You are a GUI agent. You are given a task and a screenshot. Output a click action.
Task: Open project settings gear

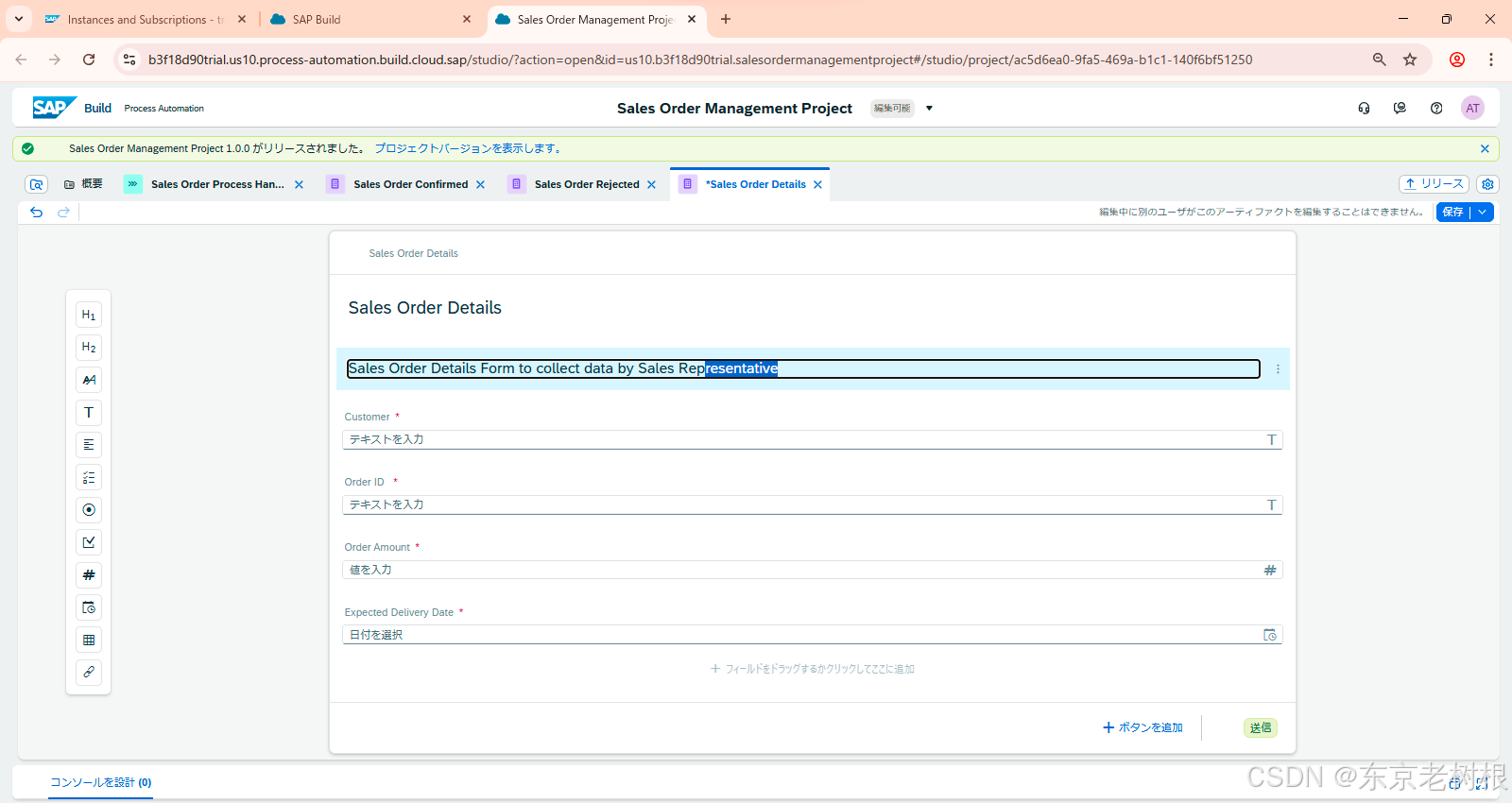click(1487, 184)
